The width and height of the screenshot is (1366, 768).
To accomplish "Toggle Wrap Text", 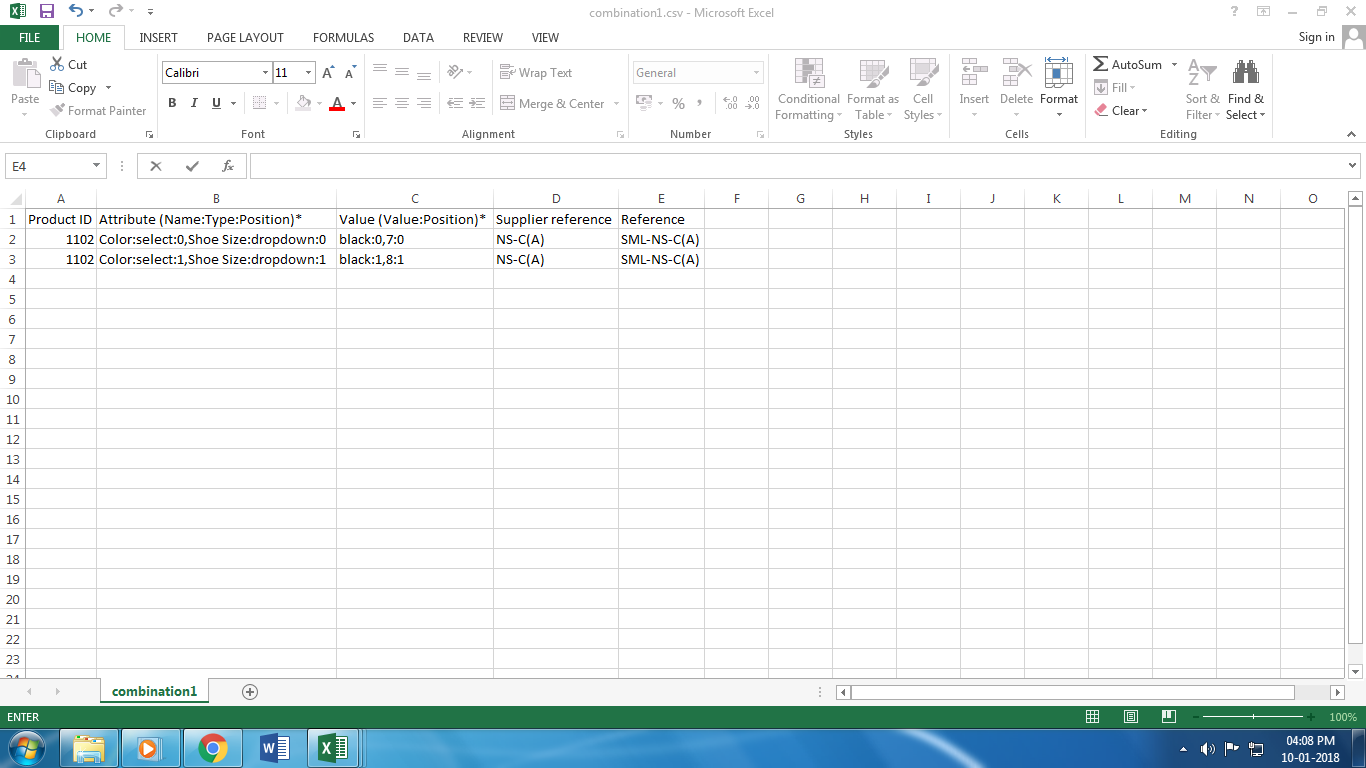I will point(536,73).
